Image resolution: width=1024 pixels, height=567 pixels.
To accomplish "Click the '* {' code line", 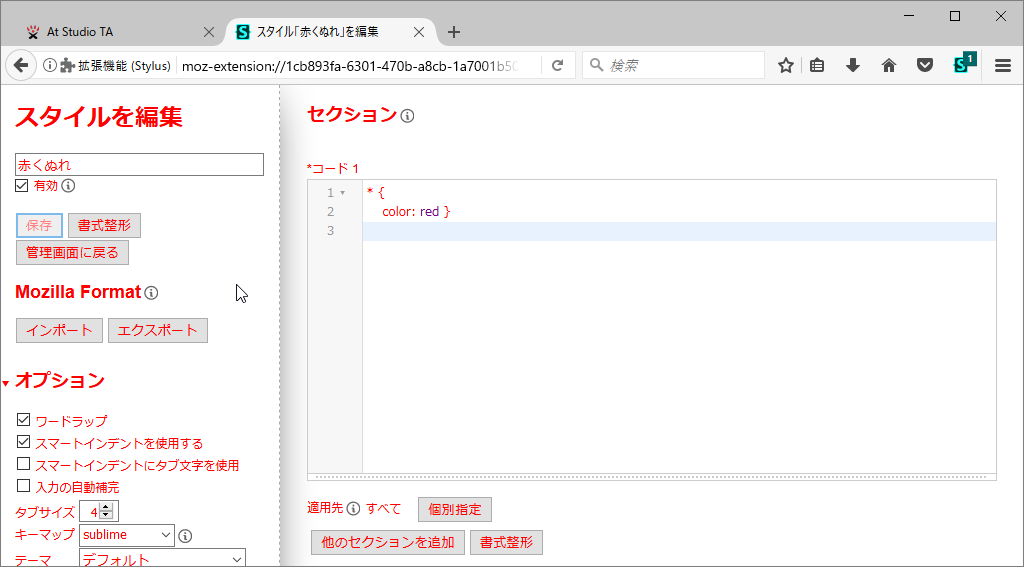I will (x=376, y=193).
